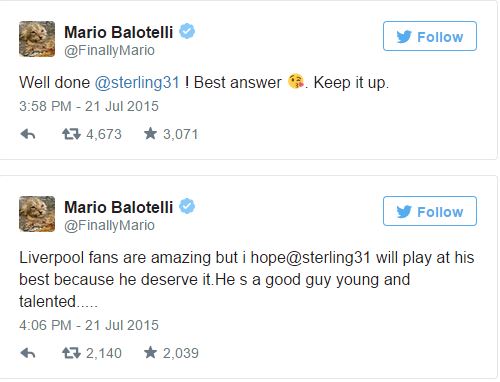The image size is (500, 382).
Task: Open the 3:58 PM timestamp link
Action: pos(89,106)
